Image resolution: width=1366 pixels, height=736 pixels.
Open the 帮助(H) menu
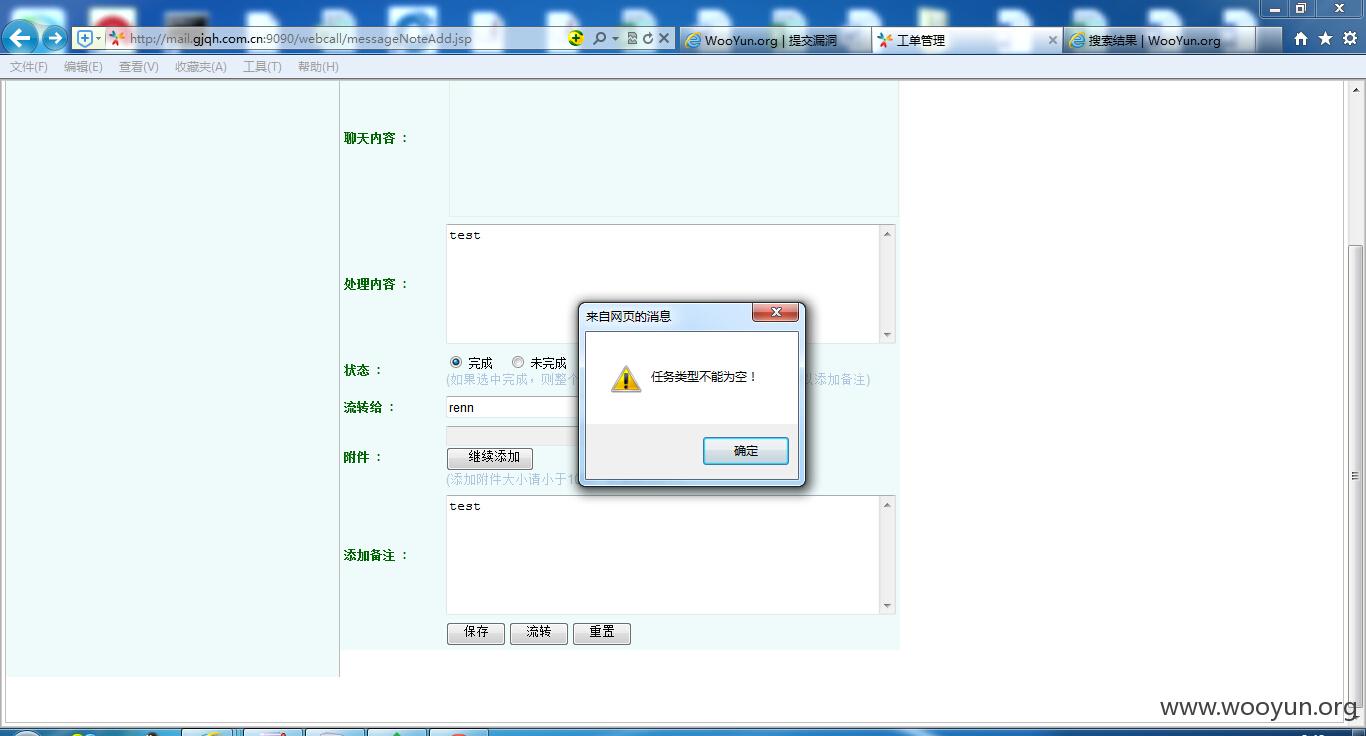pyautogui.click(x=318, y=67)
